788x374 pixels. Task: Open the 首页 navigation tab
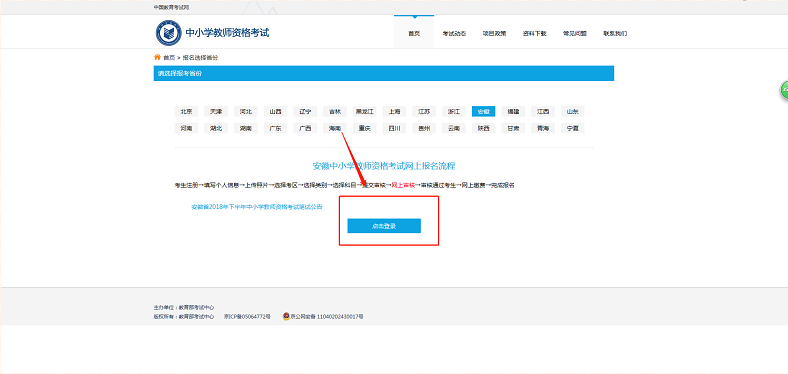point(414,34)
